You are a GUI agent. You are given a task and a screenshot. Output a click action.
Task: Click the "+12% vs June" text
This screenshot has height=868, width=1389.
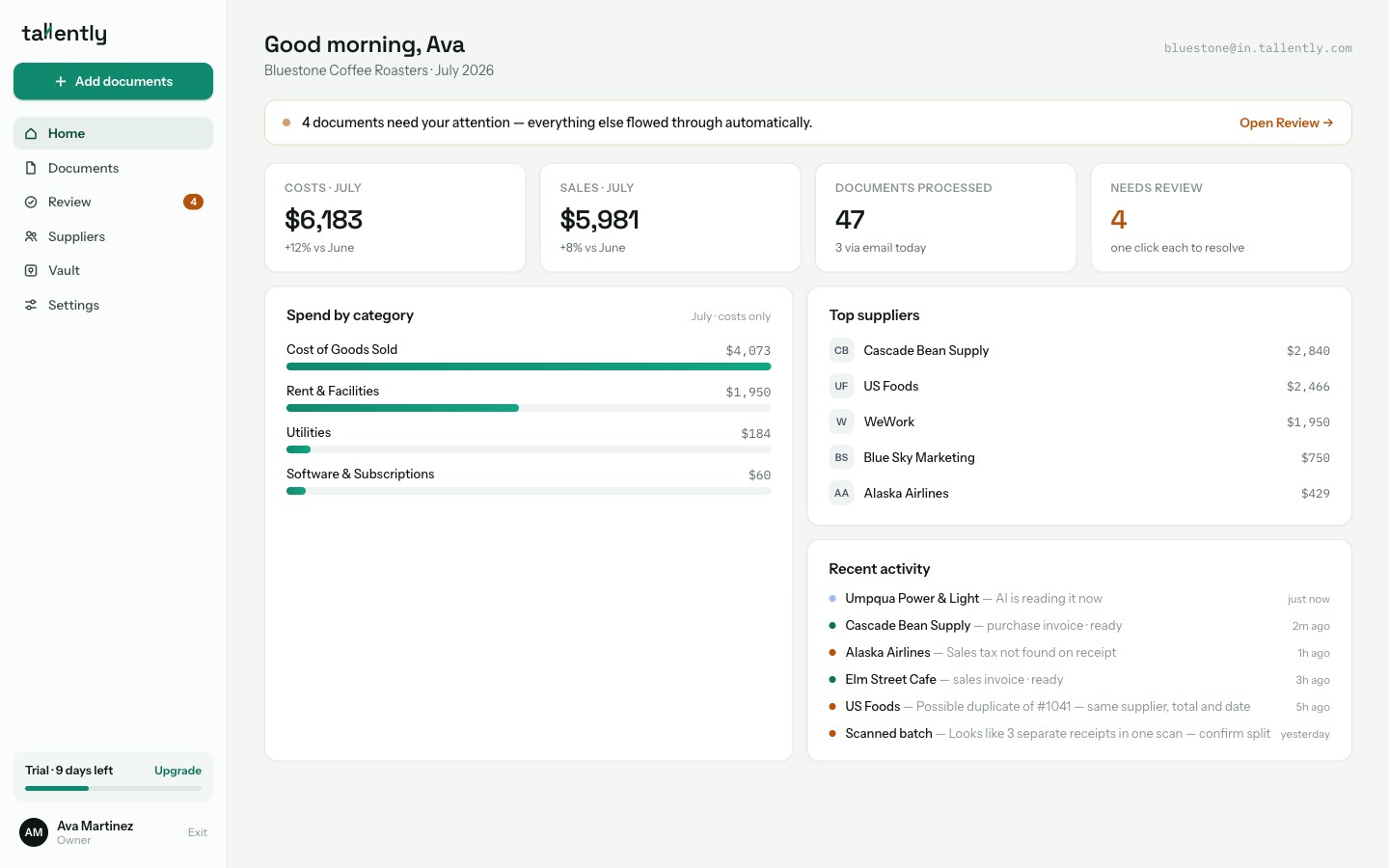click(319, 248)
